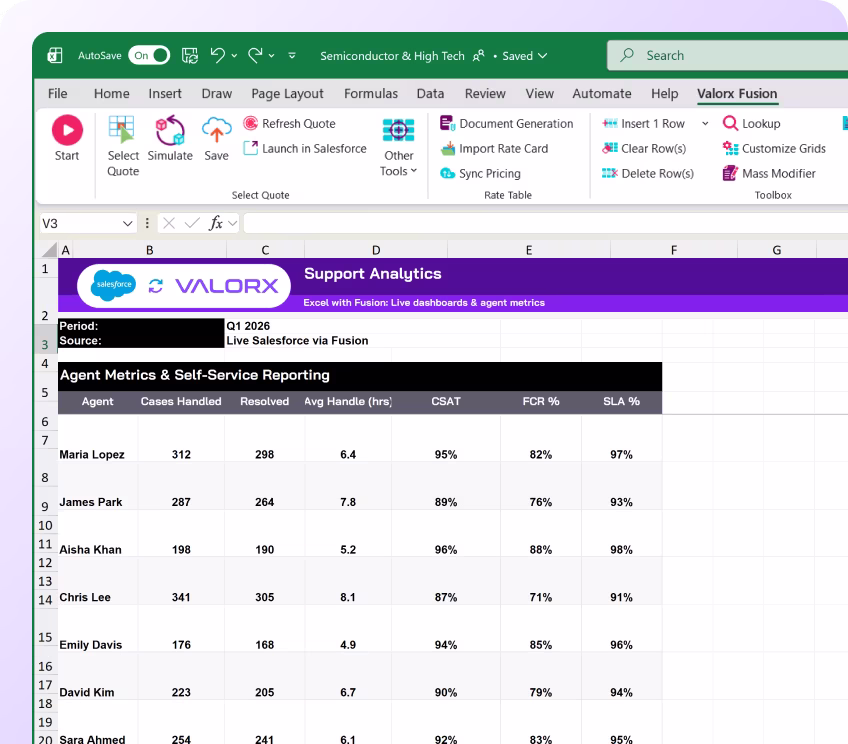The image size is (848, 744).
Task: Click the Mass Modifier icon
Action: 730,173
